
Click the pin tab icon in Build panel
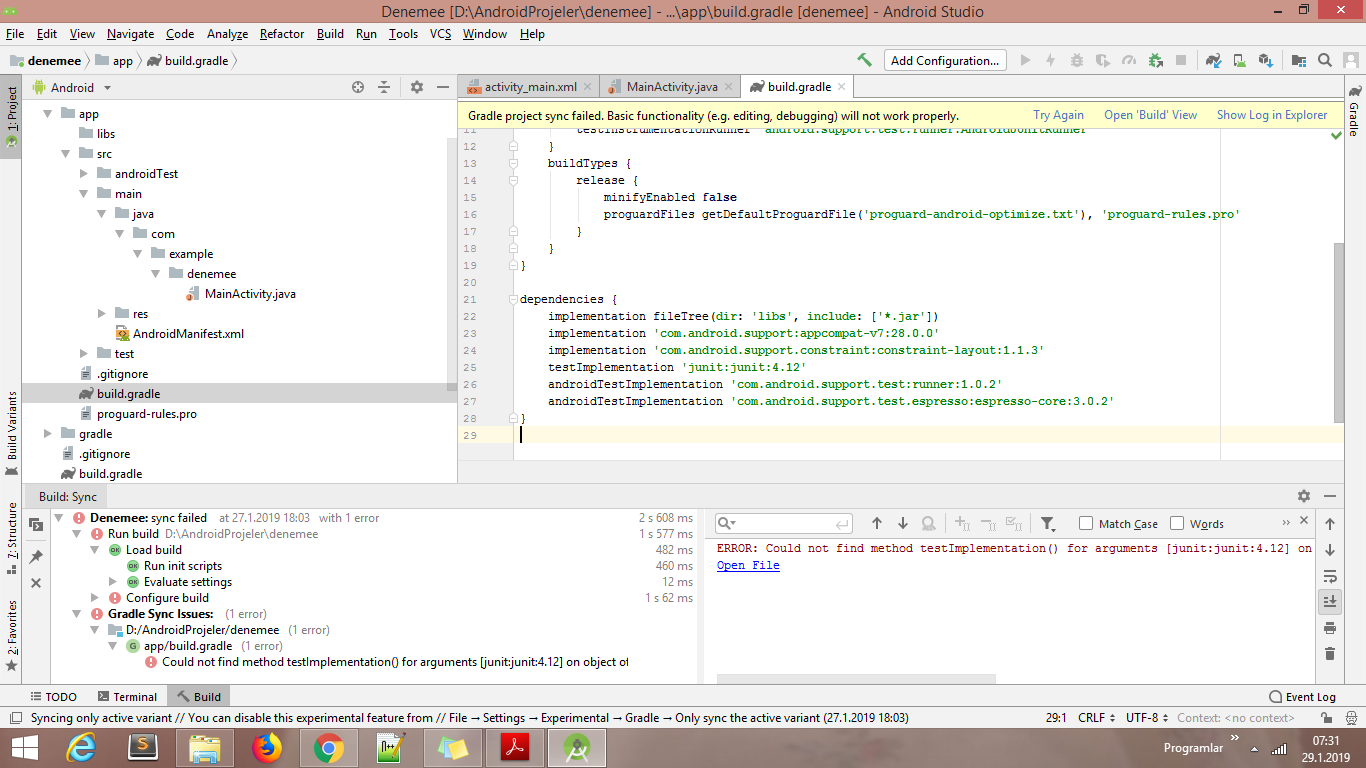[36, 556]
